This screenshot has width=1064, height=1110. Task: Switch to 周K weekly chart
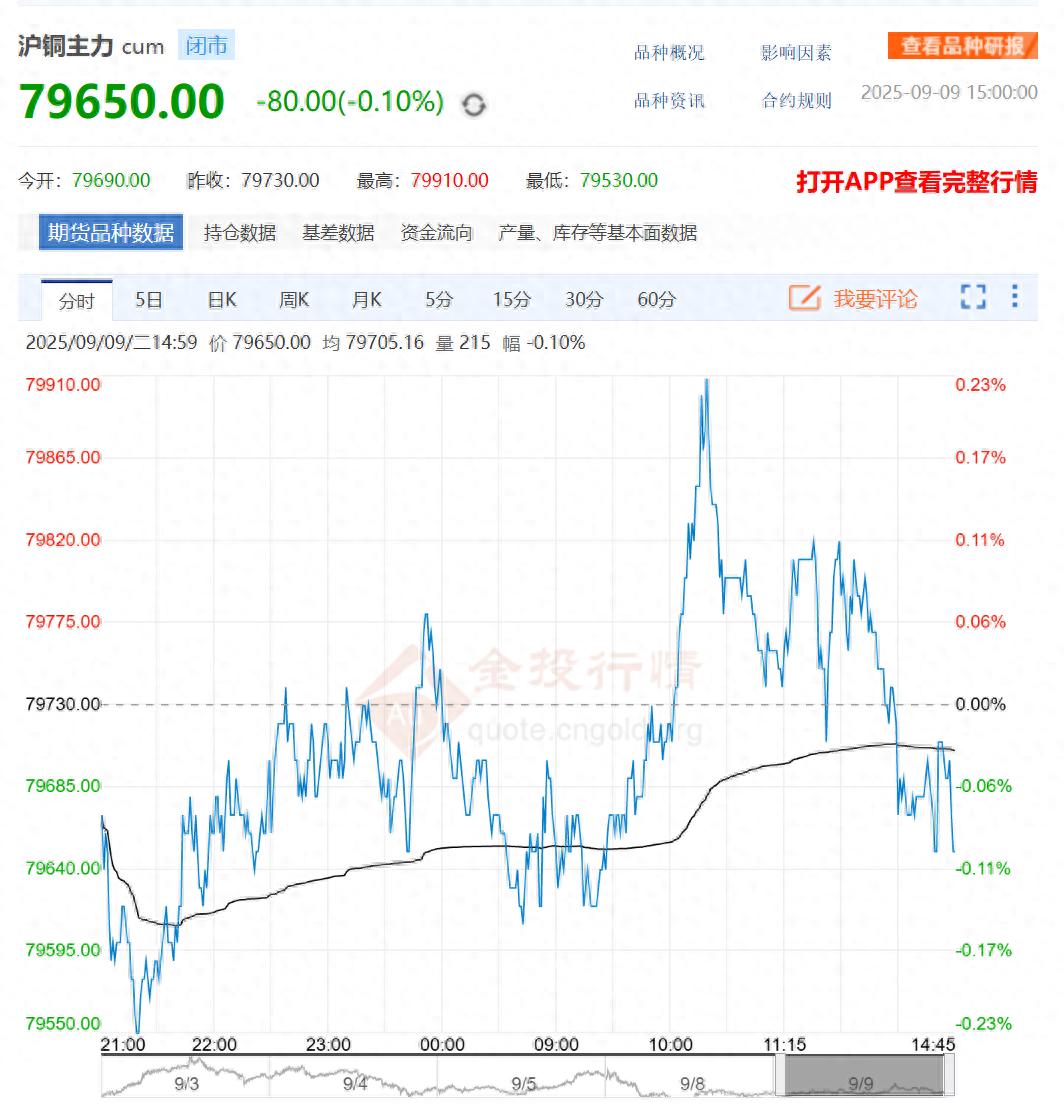coord(292,298)
